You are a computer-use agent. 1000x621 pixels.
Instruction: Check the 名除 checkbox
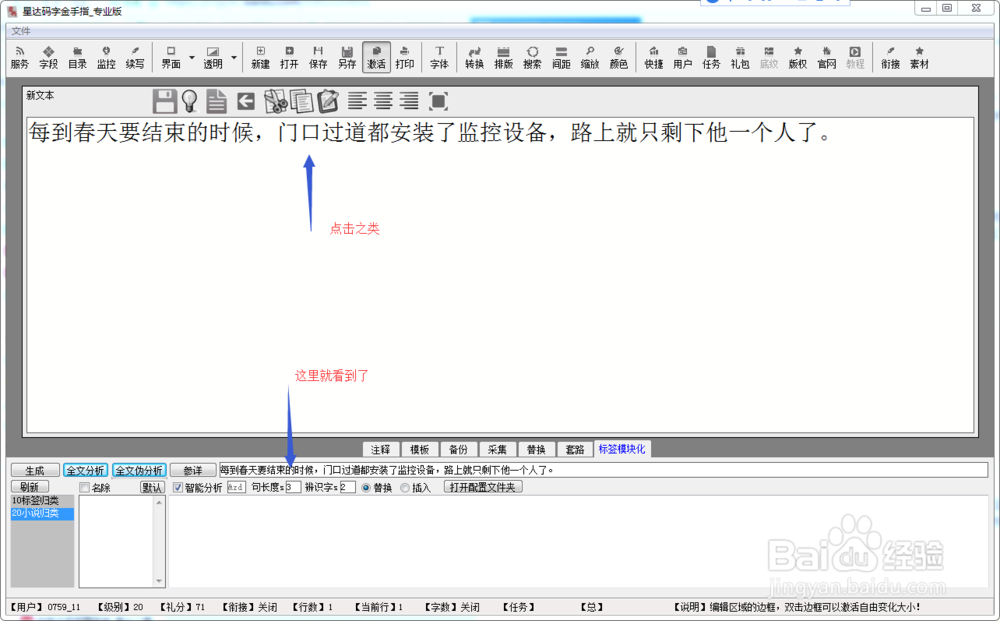coord(83,487)
